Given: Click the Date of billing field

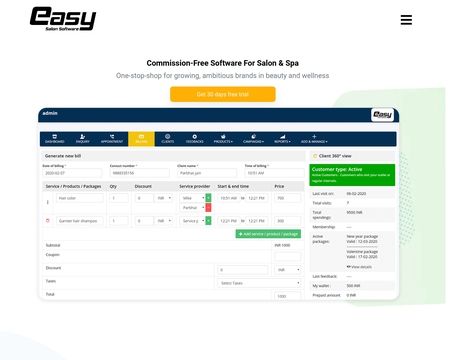Looking at the screenshot, I should [72, 173].
